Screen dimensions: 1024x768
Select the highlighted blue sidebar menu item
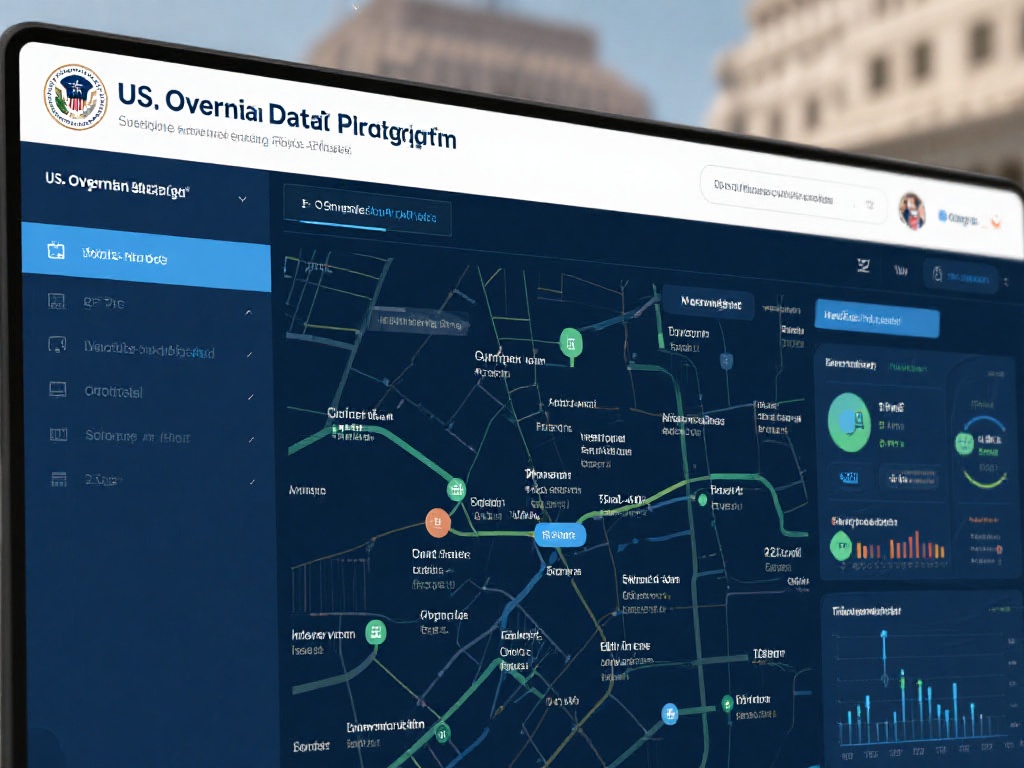click(x=146, y=256)
